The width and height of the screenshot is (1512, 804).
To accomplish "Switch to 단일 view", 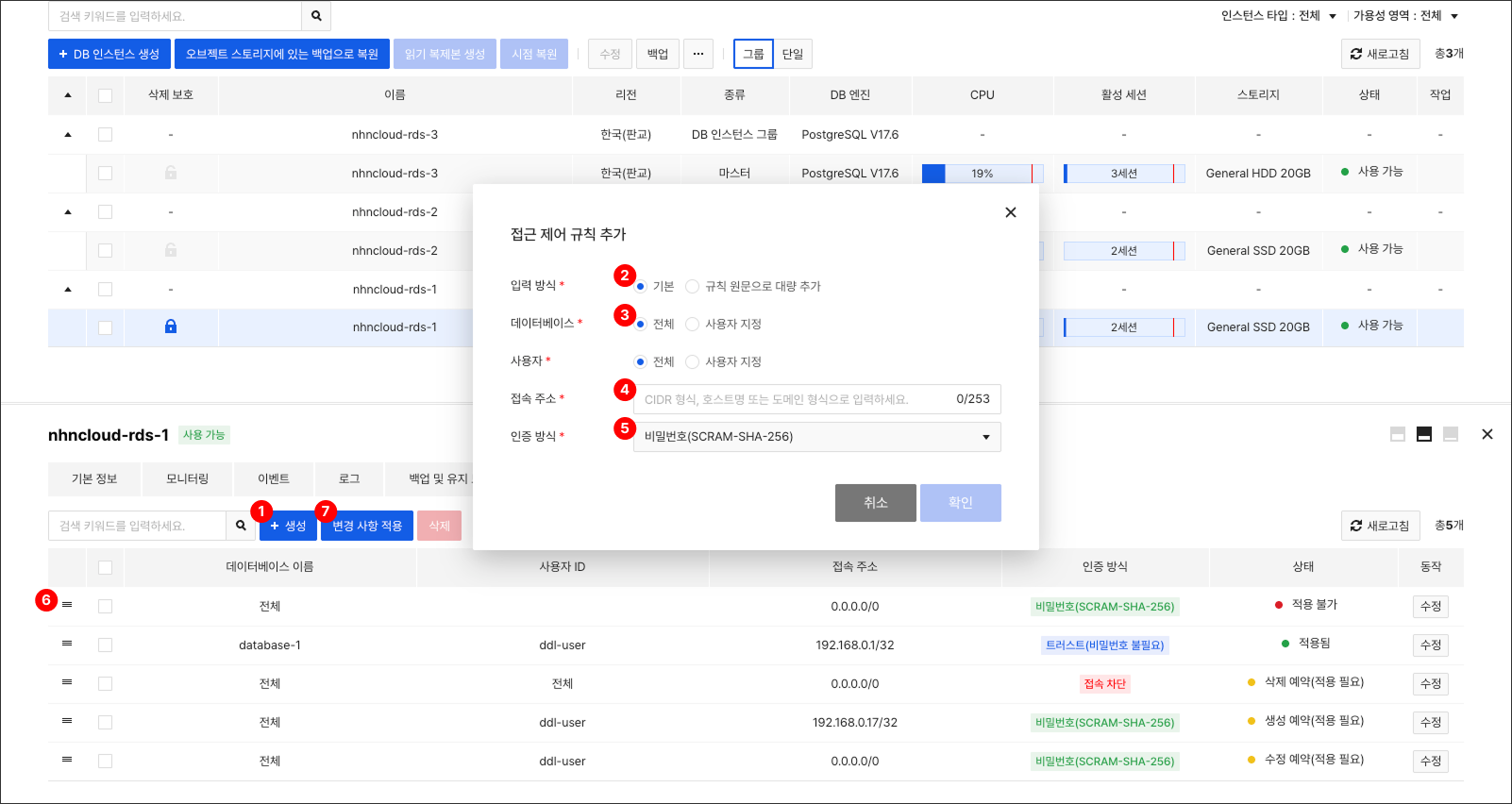I will [x=793, y=54].
